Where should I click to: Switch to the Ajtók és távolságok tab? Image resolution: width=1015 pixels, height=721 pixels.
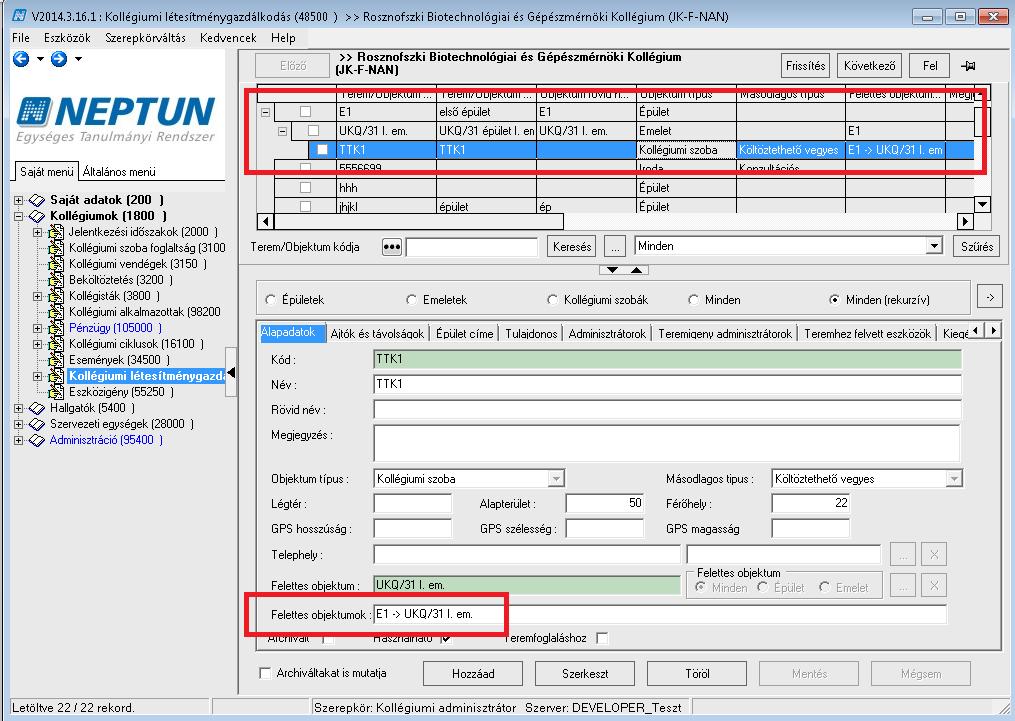377,333
